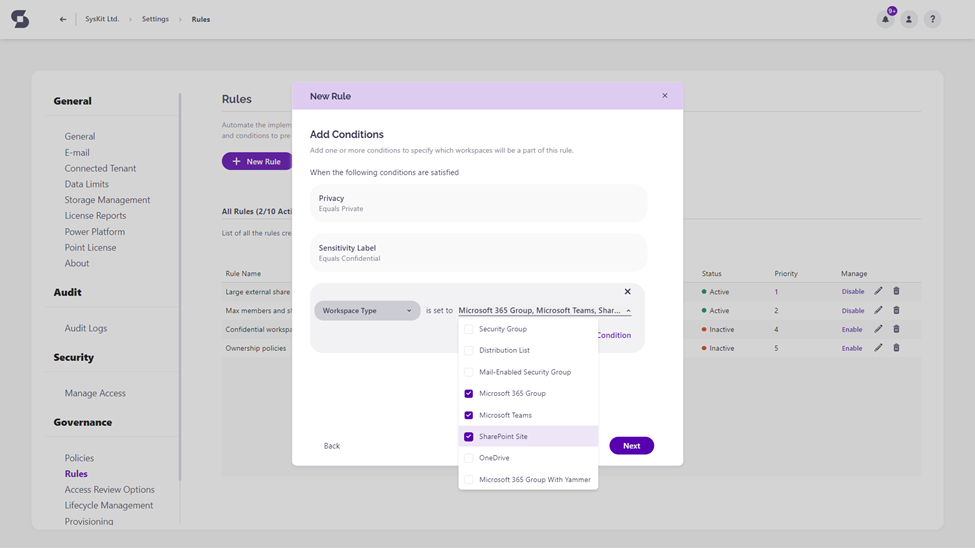Image resolution: width=975 pixels, height=548 pixels.
Task: Open Policies under Governance
Action: pyautogui.click(x=79, y=458)
